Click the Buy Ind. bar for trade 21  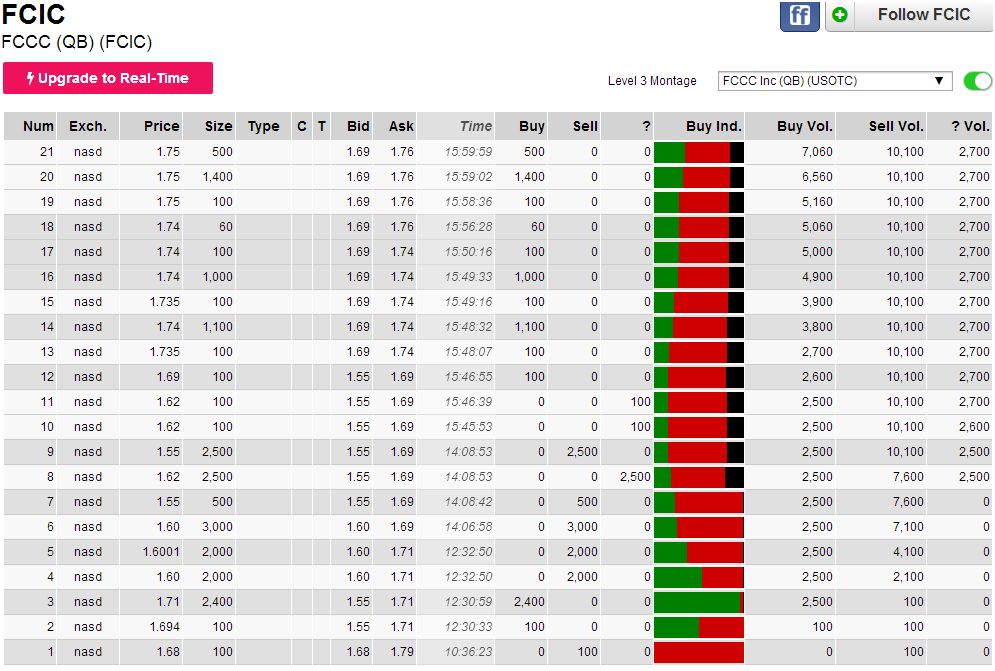coord(699,152)
